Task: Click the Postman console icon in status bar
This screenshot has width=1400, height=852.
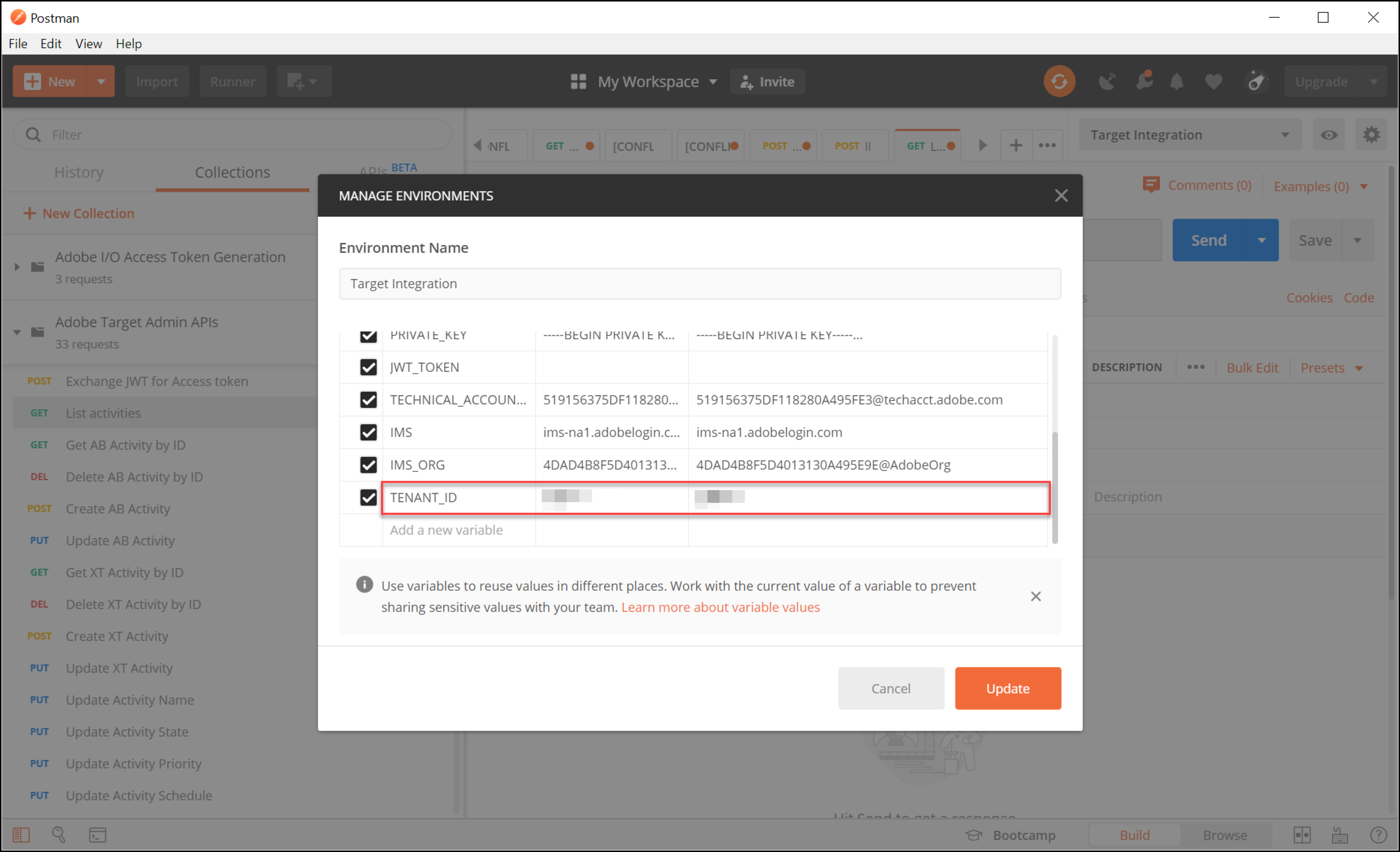Action: (97, 834)
